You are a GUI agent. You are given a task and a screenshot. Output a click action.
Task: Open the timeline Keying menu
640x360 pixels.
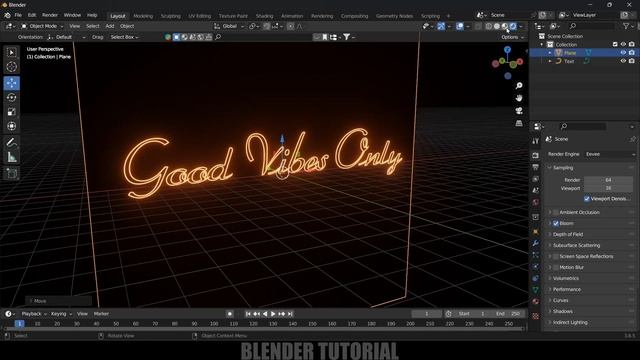(61, 314)
